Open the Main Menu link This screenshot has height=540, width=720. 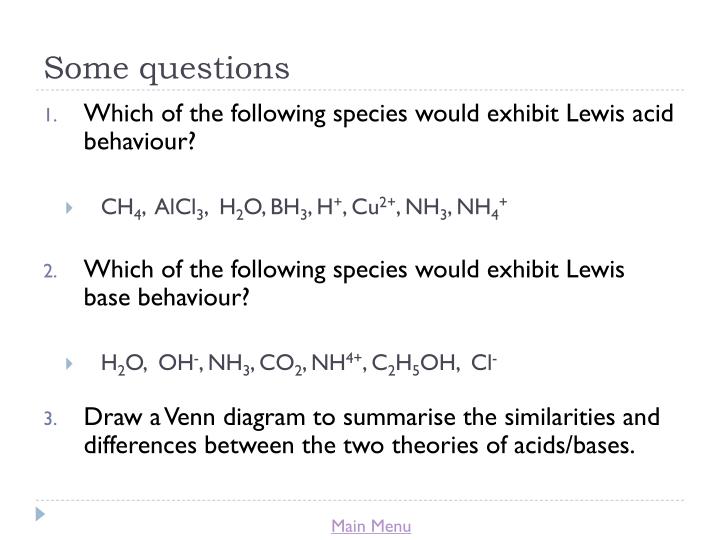pyautogui.click(x=371, y=526)
